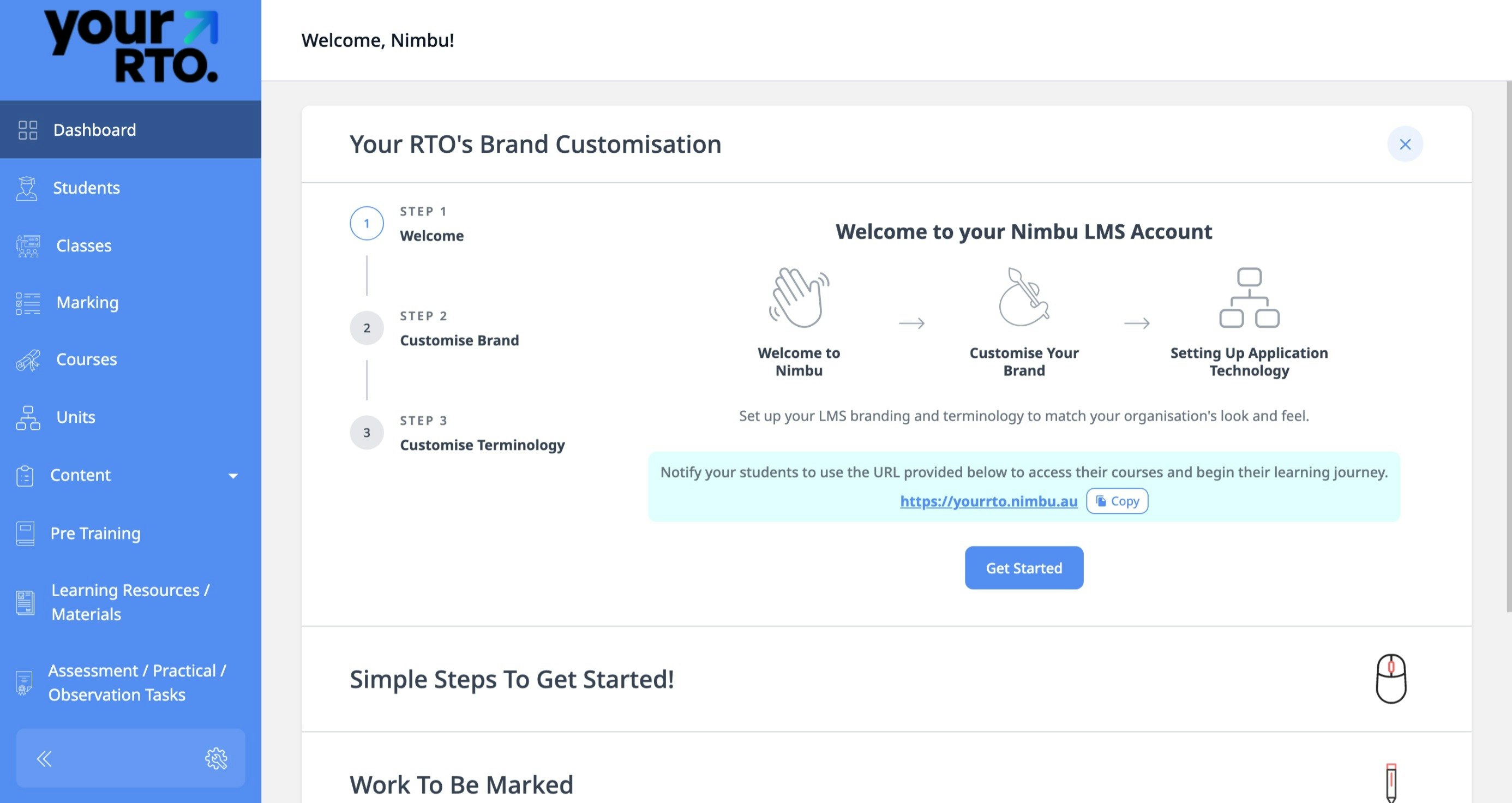
Task: Select the Step 3 circle indicator
Action: 366,432
